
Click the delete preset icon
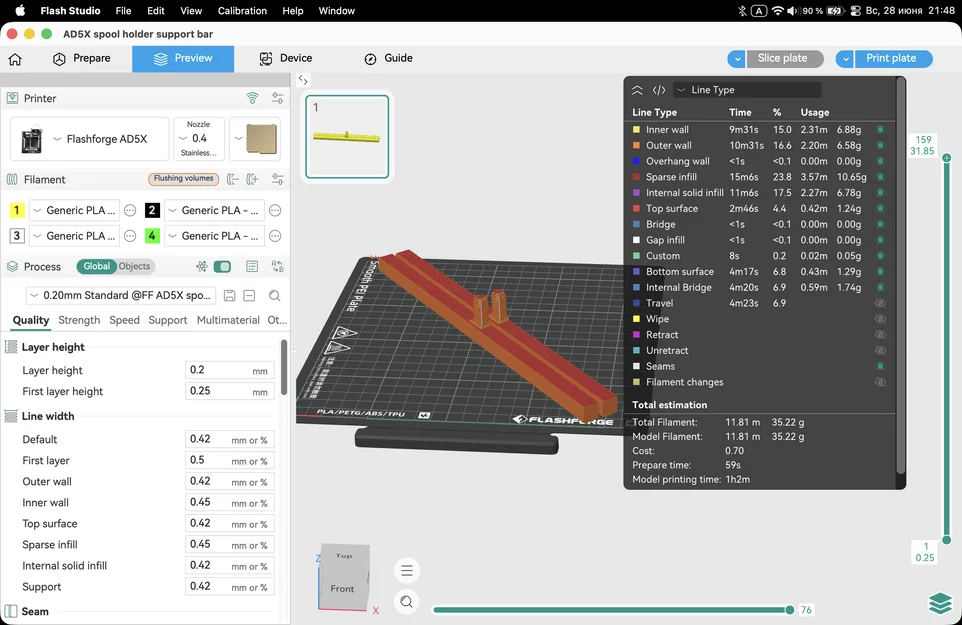coord(249,296)
